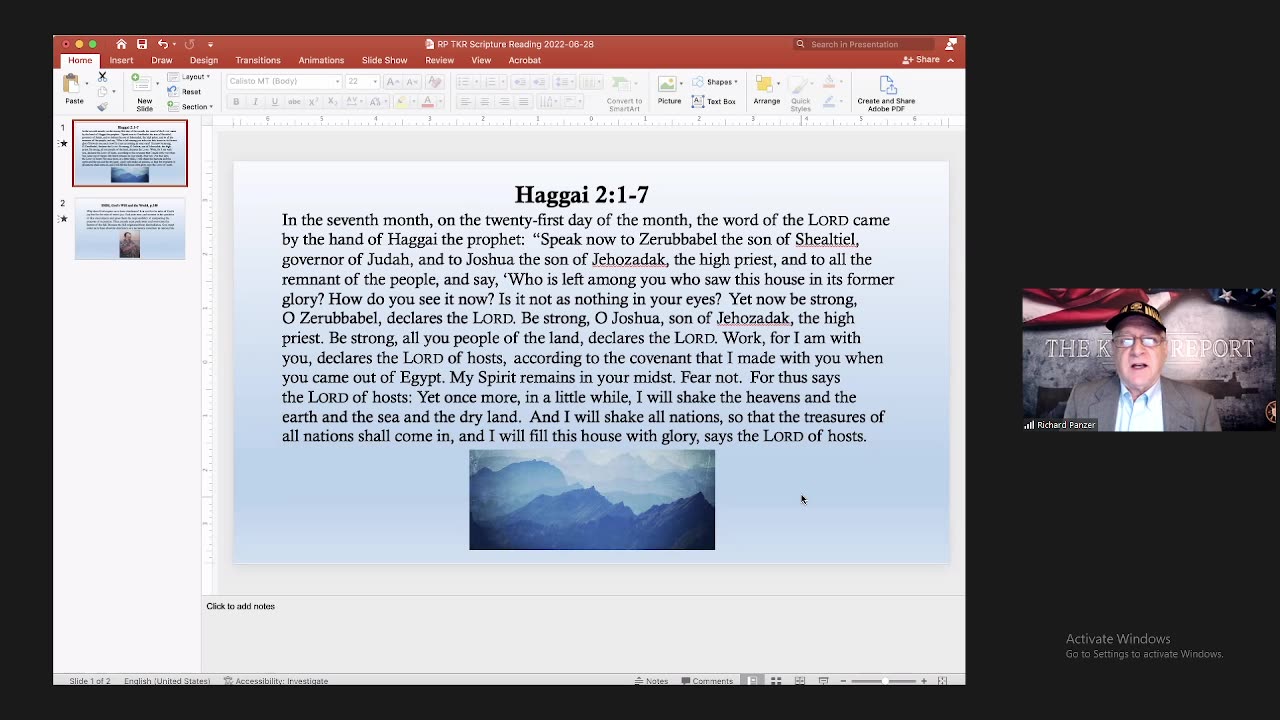Open the user account feedback icon
1280x720 pixels.
tap(951, 44)
